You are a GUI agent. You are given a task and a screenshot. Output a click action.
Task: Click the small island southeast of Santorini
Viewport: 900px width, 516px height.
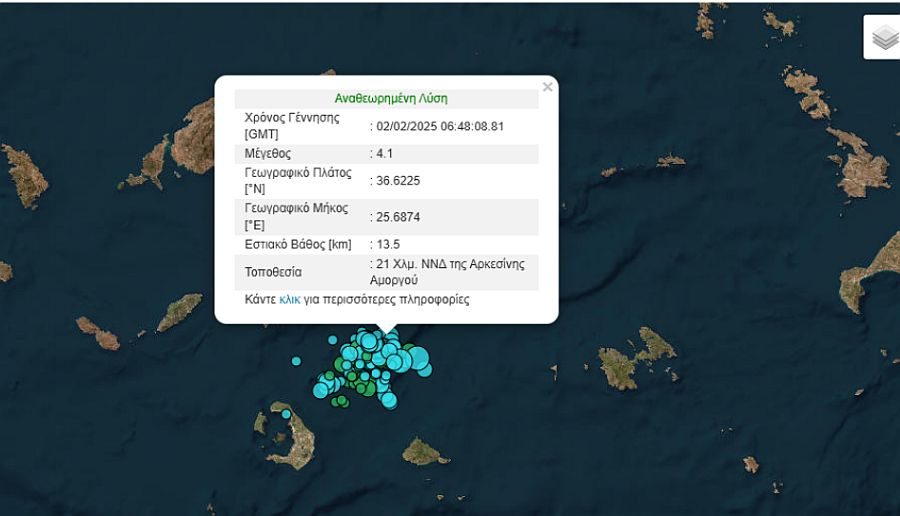[x=425, y=454]
